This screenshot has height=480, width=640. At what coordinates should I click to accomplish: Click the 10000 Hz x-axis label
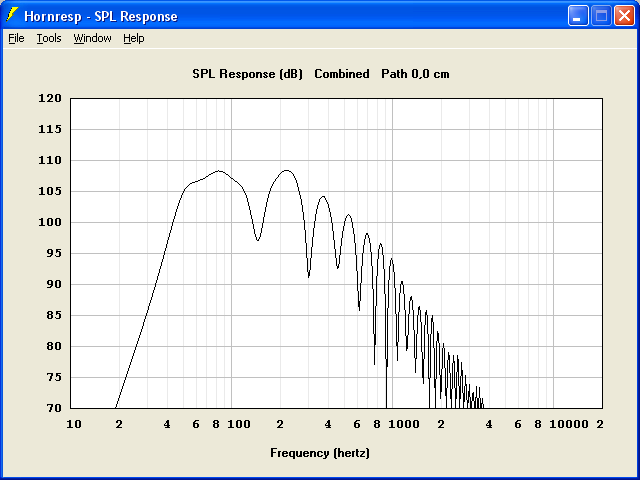click(x=569, y=424)
